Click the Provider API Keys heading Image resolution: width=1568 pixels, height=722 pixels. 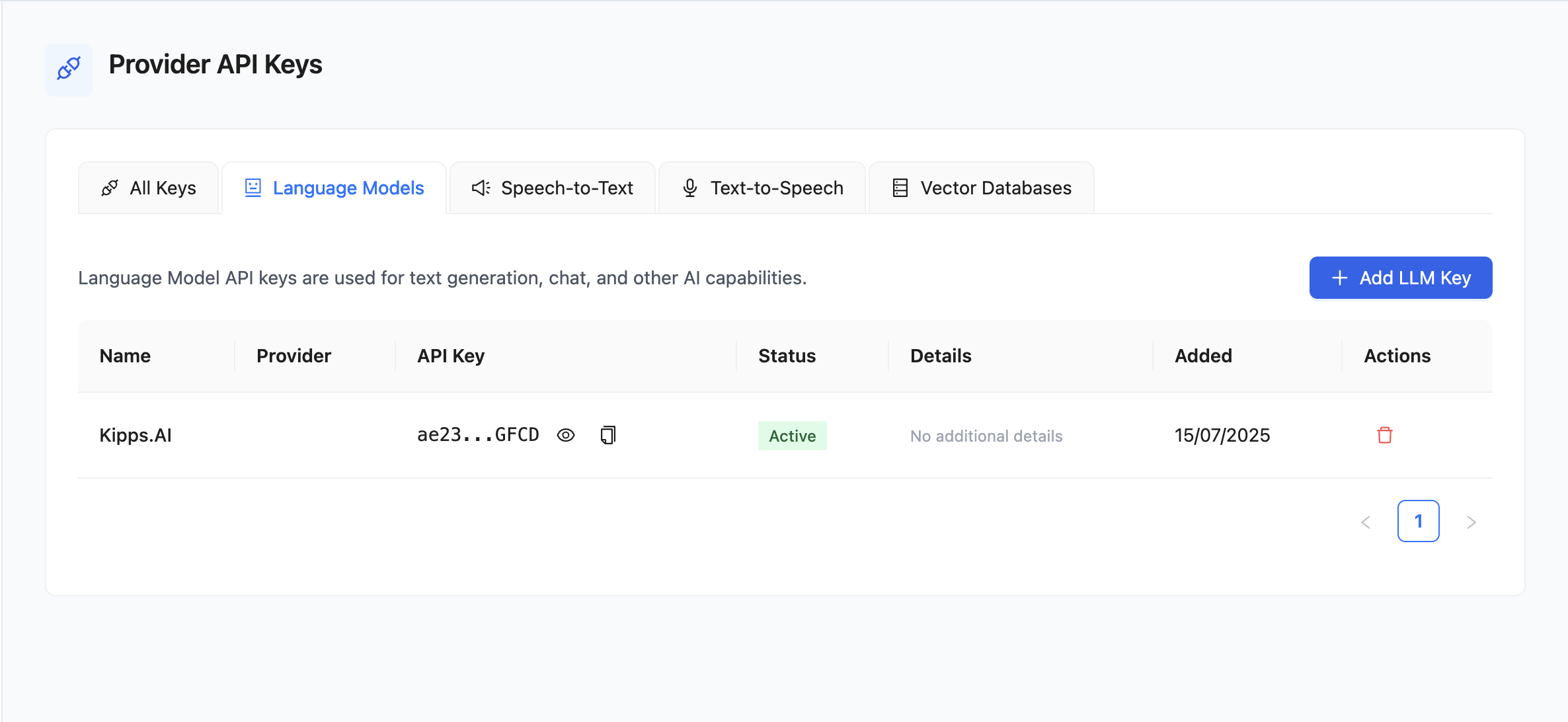click(216, 65)
